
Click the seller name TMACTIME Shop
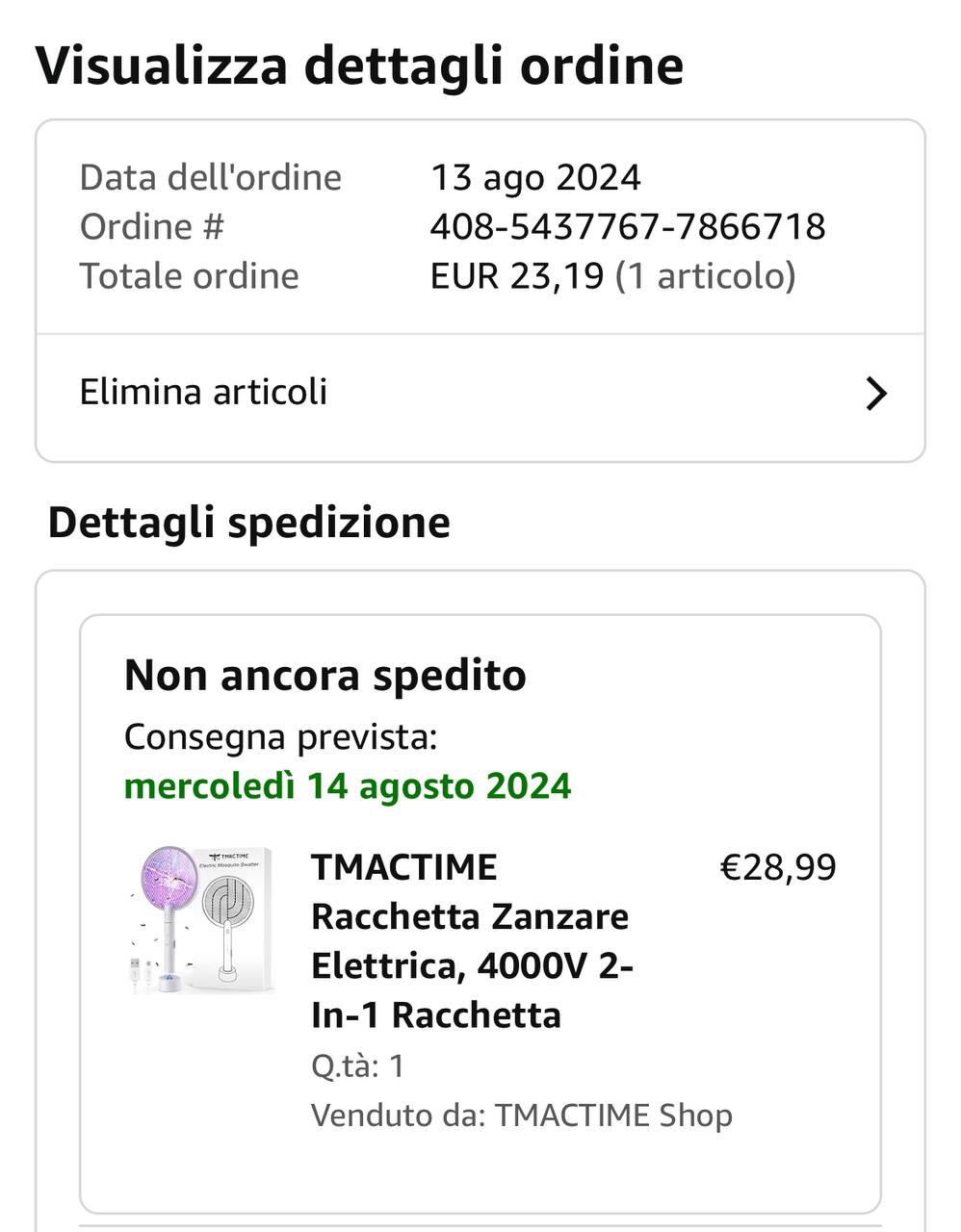(x=613, y=1116)
